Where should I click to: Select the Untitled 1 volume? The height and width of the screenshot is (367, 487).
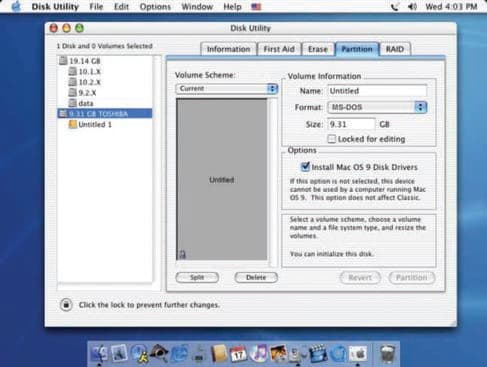90,124
